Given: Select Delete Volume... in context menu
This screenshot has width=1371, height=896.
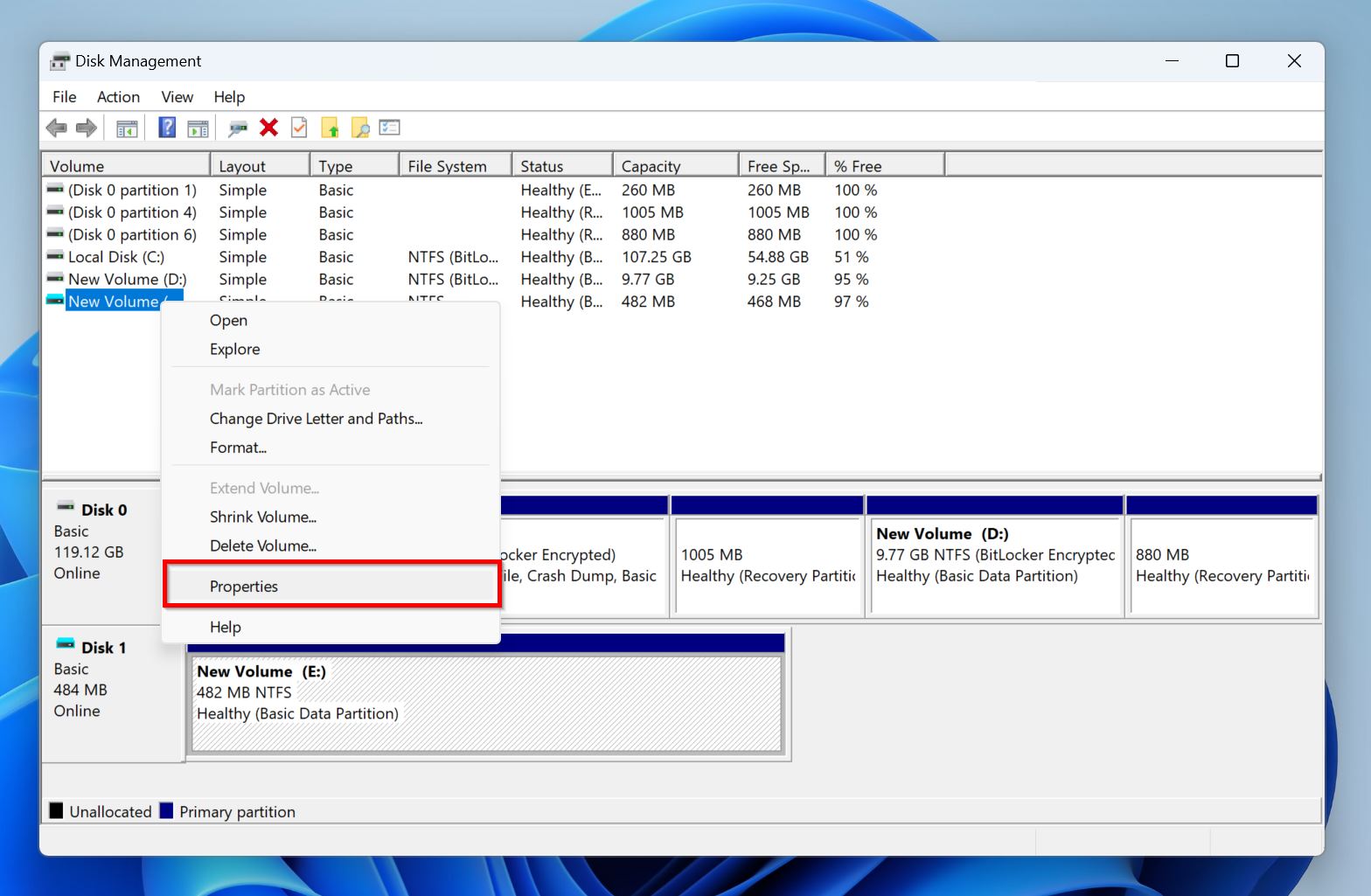Looking at the screenshot, I should click(x=331, y=546).
